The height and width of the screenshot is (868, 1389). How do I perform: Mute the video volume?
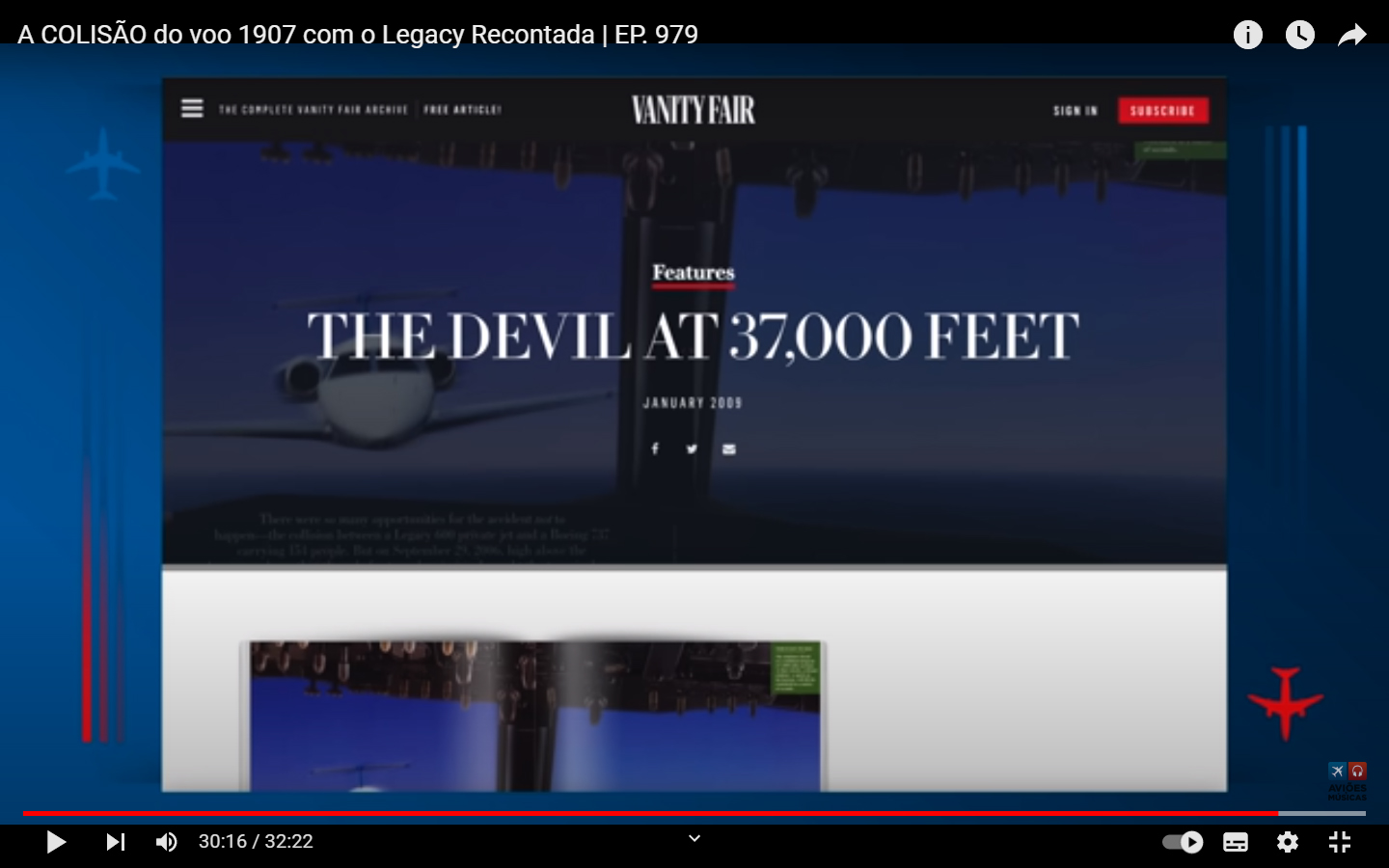167,842
